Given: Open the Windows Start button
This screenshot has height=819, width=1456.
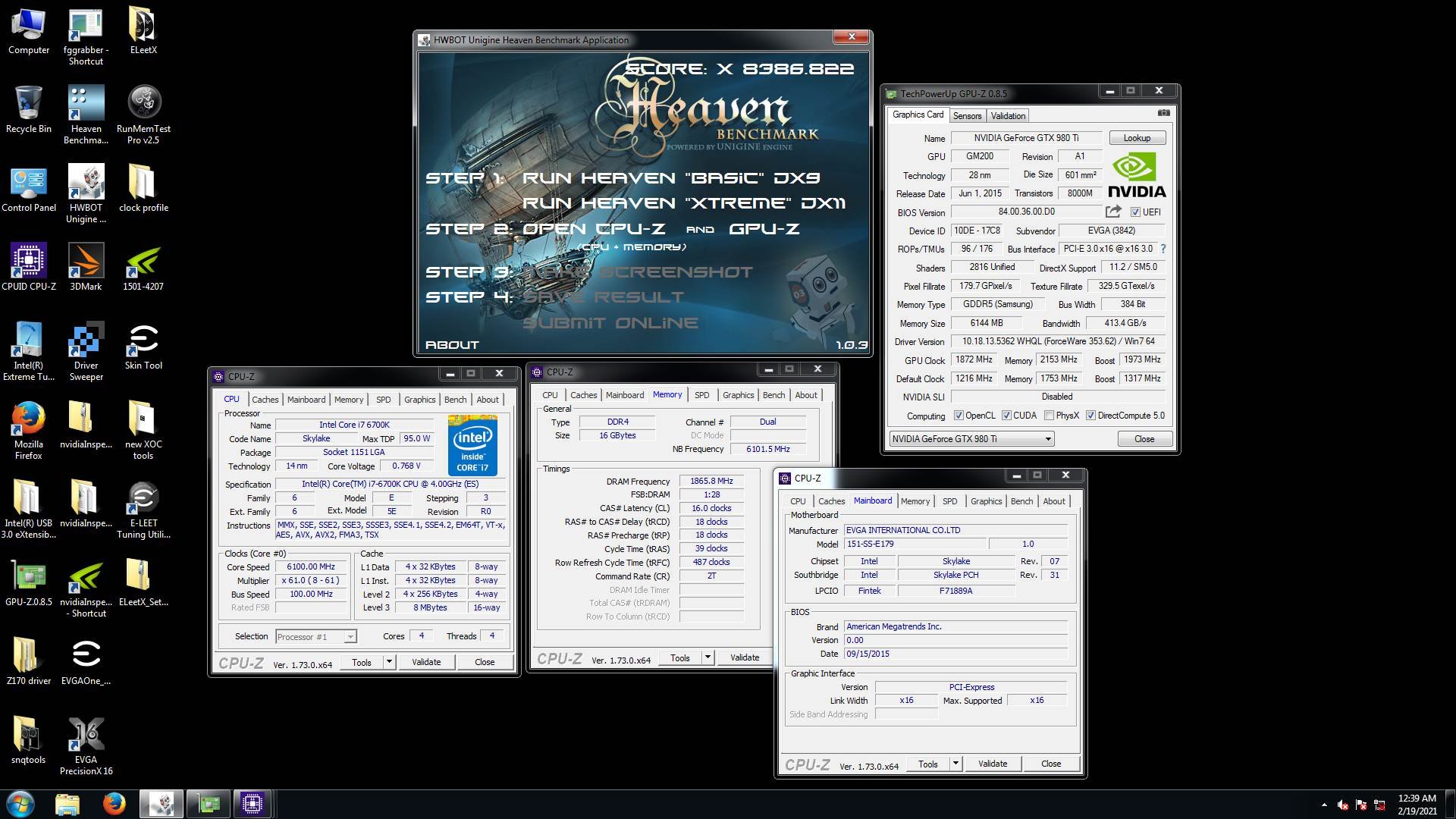Looking at the screenshot, I should 20,804.
